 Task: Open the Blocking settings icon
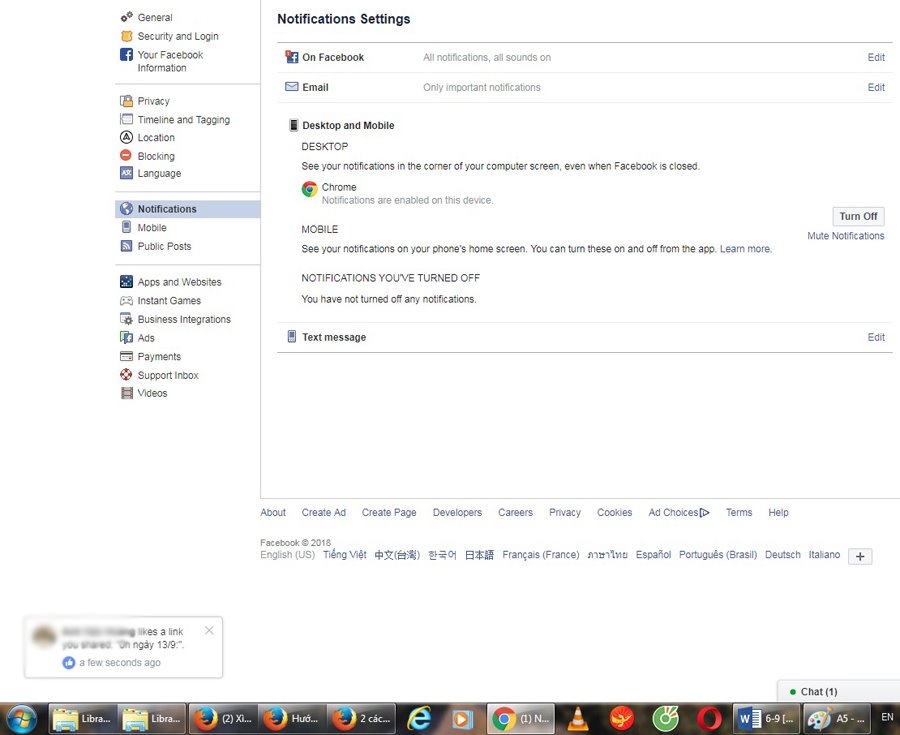coord(126,156)
